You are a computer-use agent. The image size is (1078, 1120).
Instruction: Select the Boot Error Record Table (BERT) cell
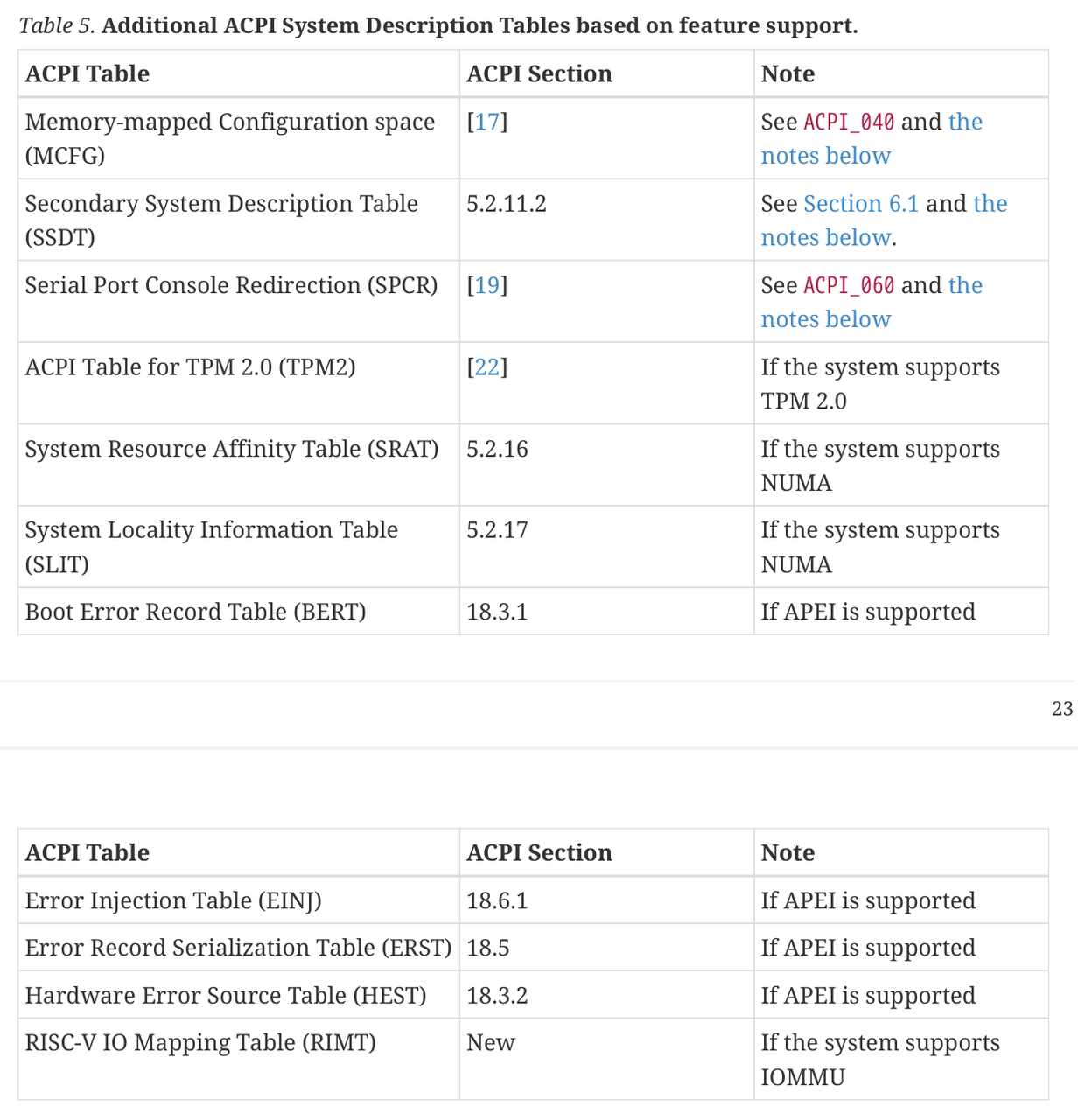tap(195, 612)
